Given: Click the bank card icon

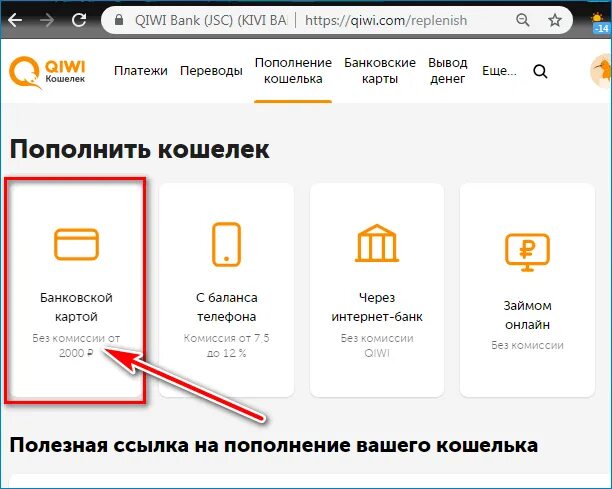Looking at the screenshot, I should (76, 244).
